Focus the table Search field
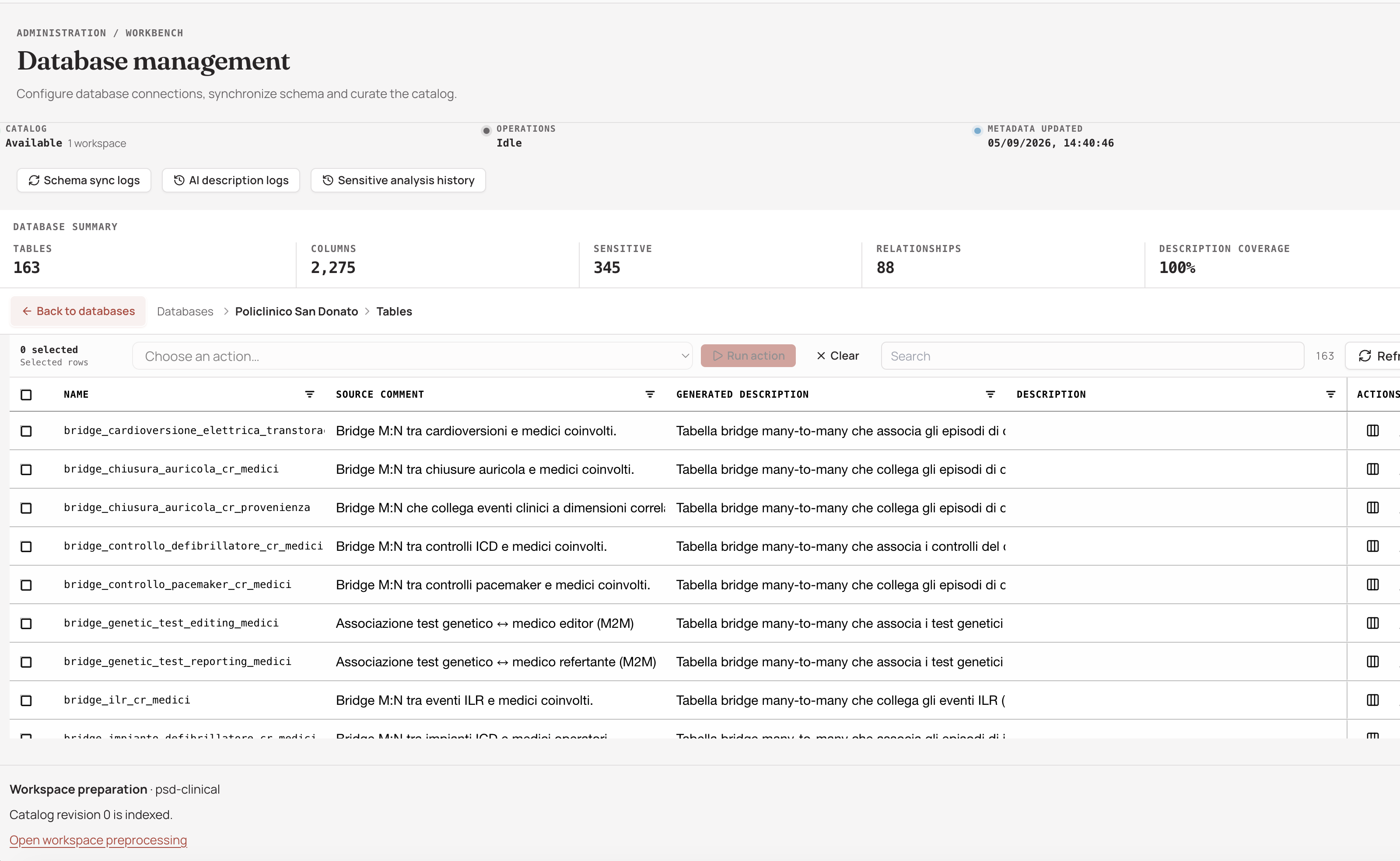Screen dimensions: 1400x861 pyautogui.click(x=1092, y=356)
